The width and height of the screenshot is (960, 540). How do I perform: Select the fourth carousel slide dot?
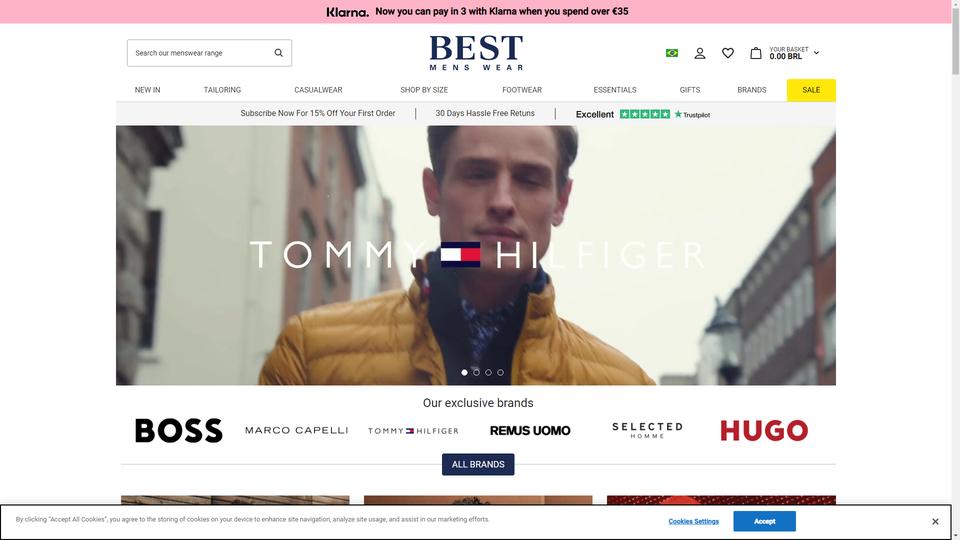click(x=500, y=372)
